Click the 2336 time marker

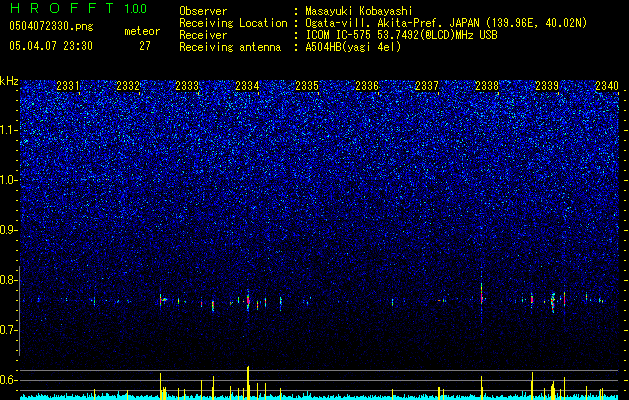coord(367,86)
